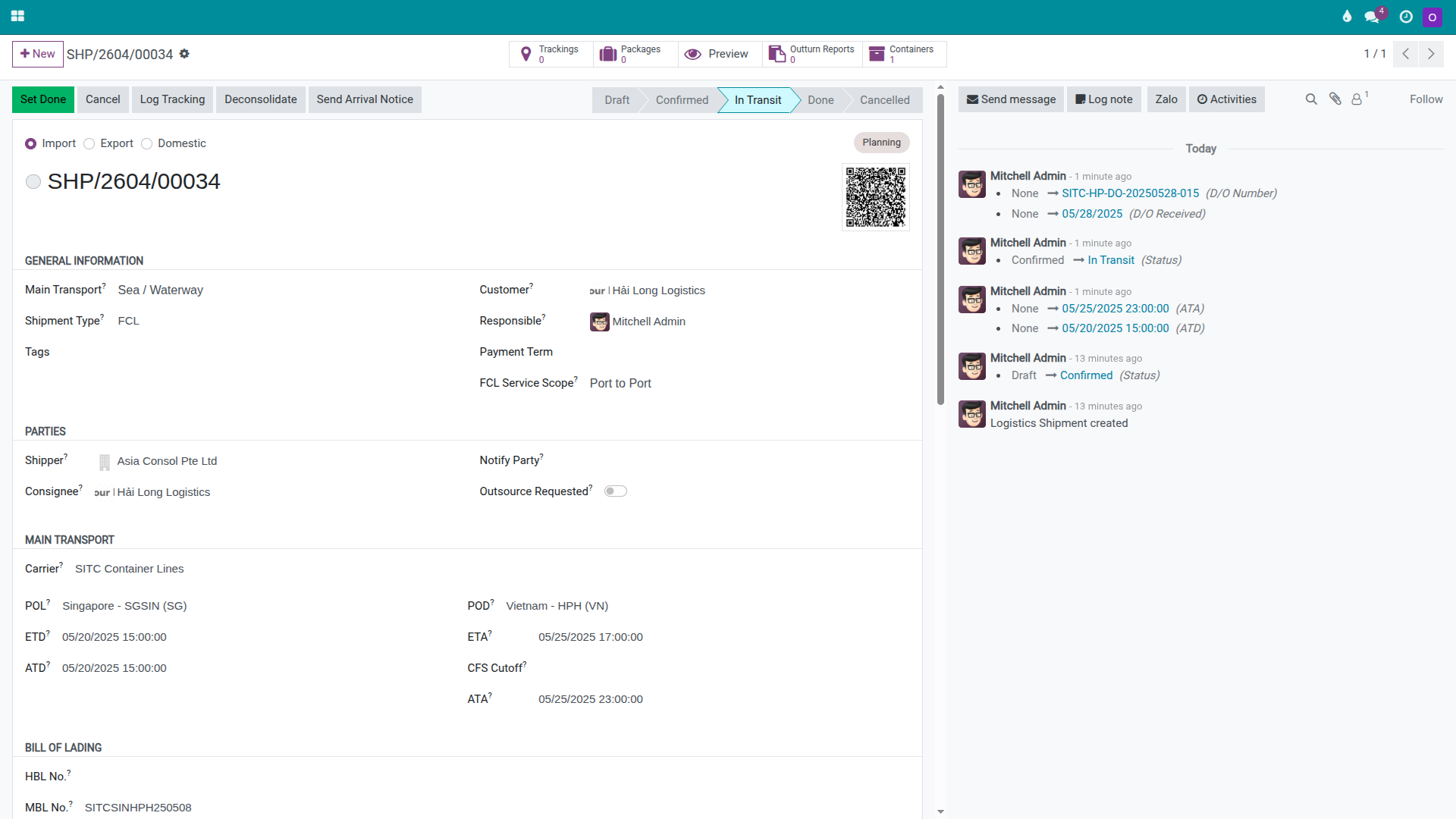Open Payment Term field
Screen dimensions: 1456x819
(x=749, y=352)
